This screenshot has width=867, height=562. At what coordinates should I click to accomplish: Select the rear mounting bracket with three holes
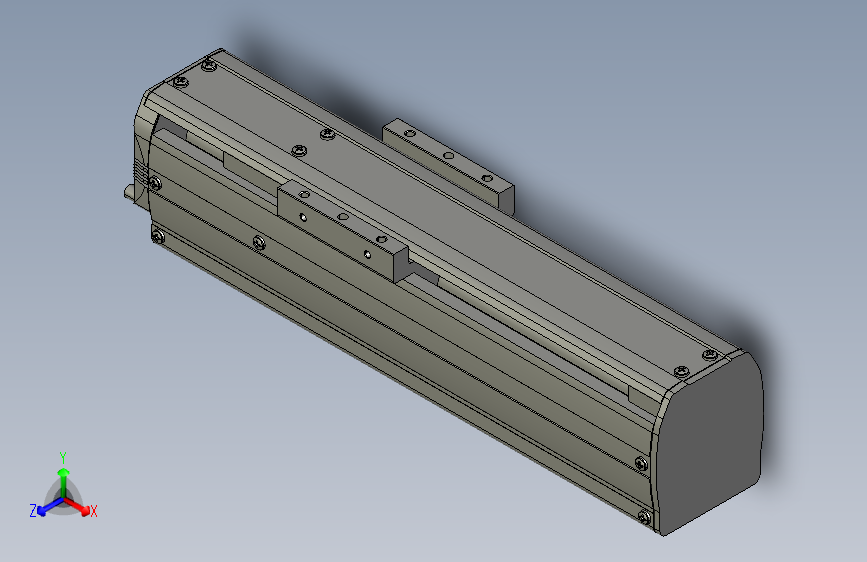(x=449, y=165)
